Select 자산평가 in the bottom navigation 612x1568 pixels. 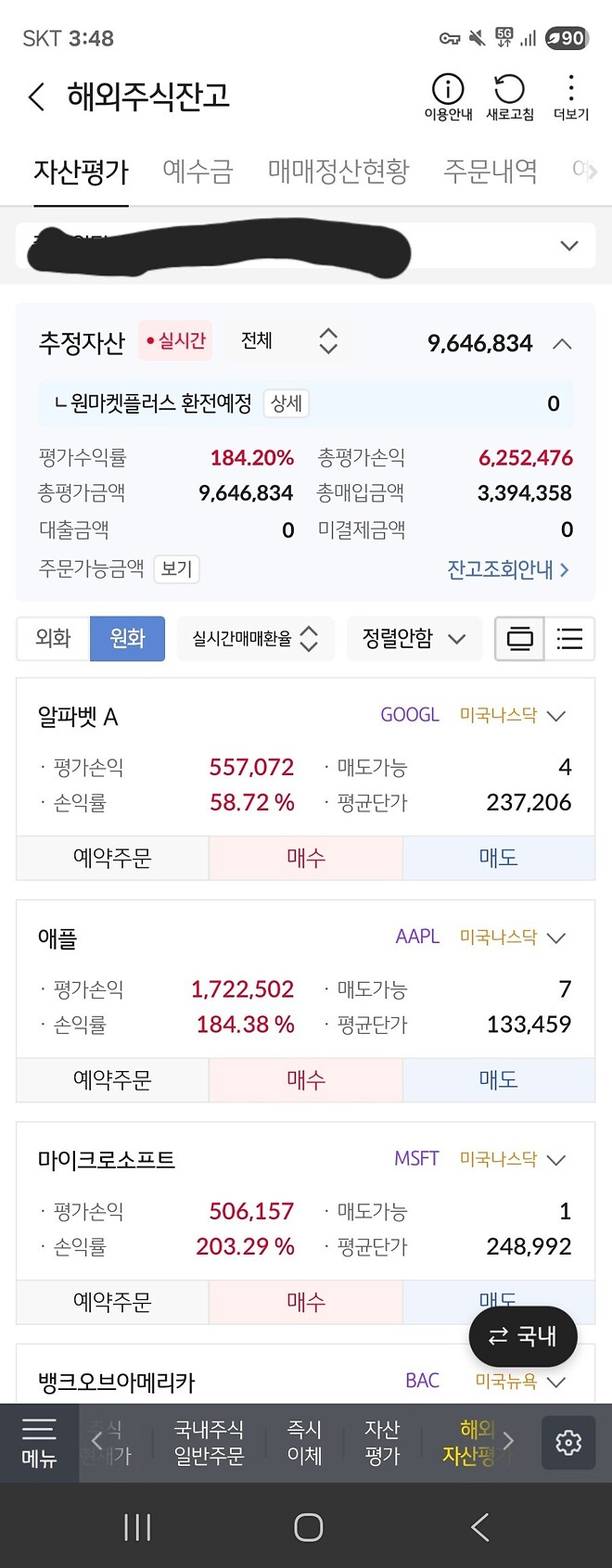(x=382, y=1444)
